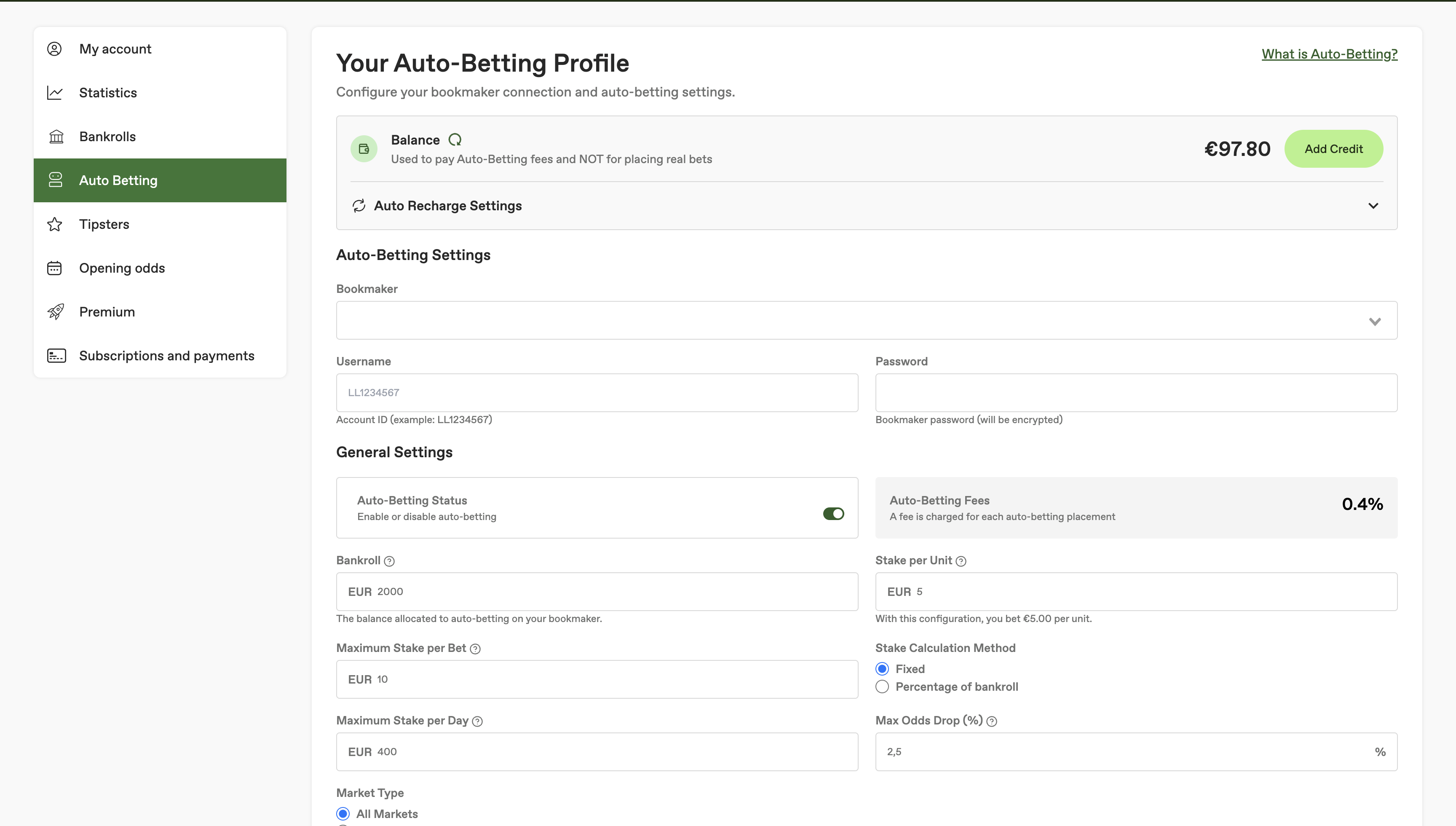Go to the Statistics menu item
Viewport: 1456px width, 826px height.
[108, 92]
